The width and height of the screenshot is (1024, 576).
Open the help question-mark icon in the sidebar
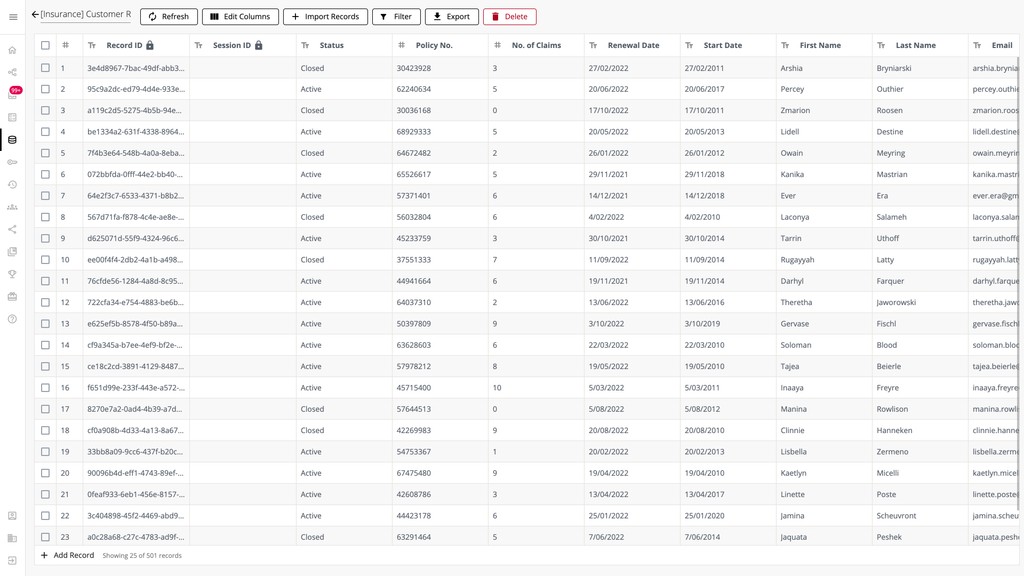click(x=12, y=319)
